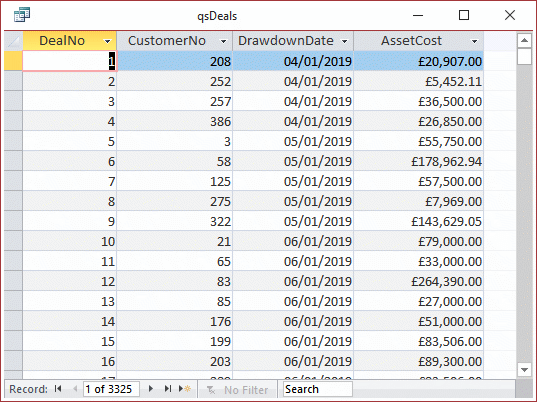Click AssetCost cell £51,000.00

419,322
